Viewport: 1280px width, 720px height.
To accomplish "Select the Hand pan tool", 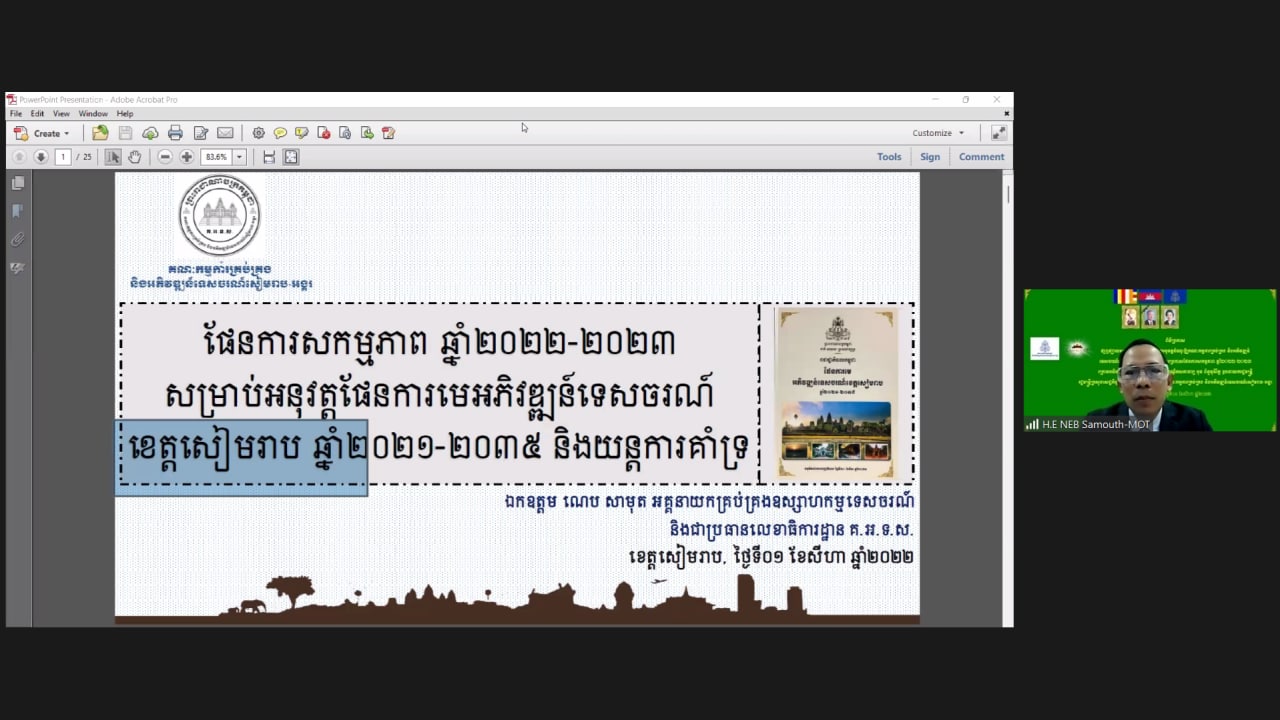I will 135,157.
